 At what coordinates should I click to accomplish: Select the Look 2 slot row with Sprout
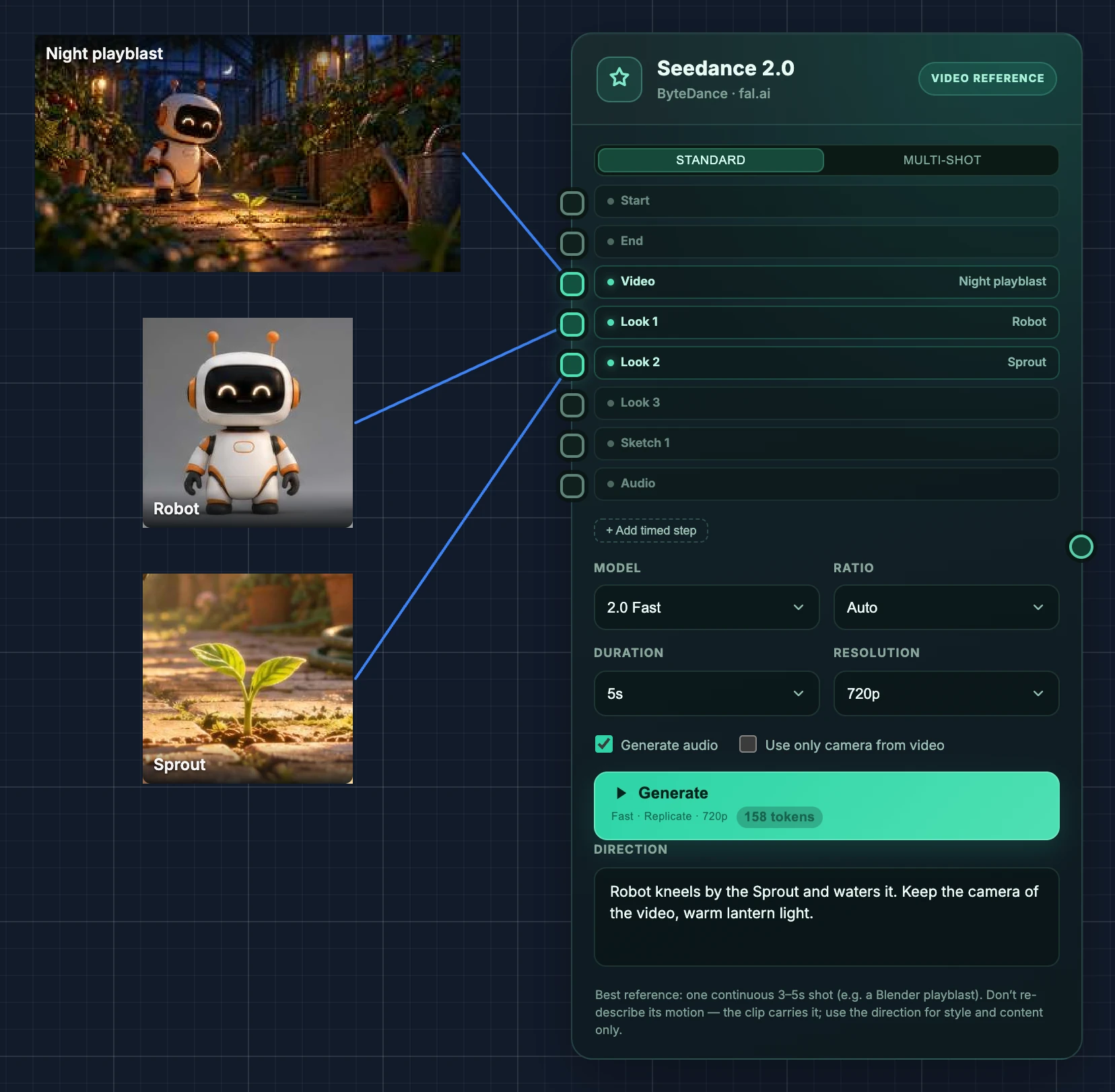826,363
